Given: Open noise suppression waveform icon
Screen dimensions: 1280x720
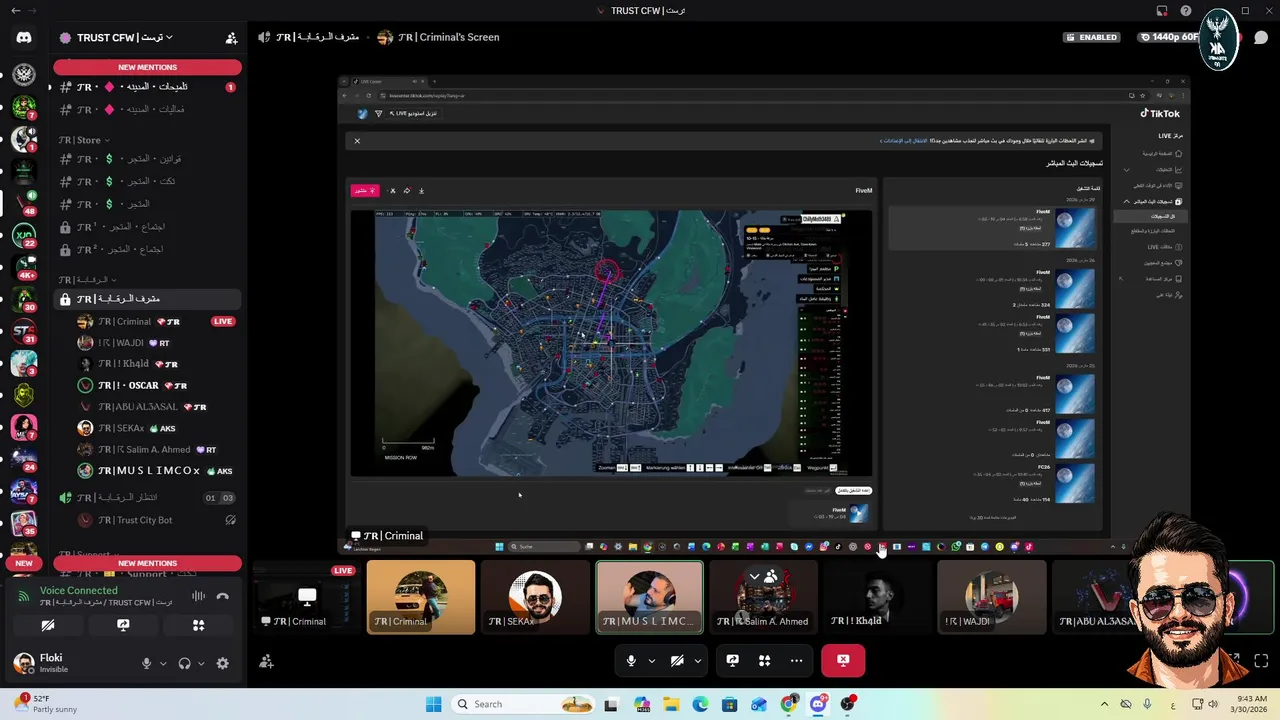Looking at the screenshot, I should coord(198,596).
